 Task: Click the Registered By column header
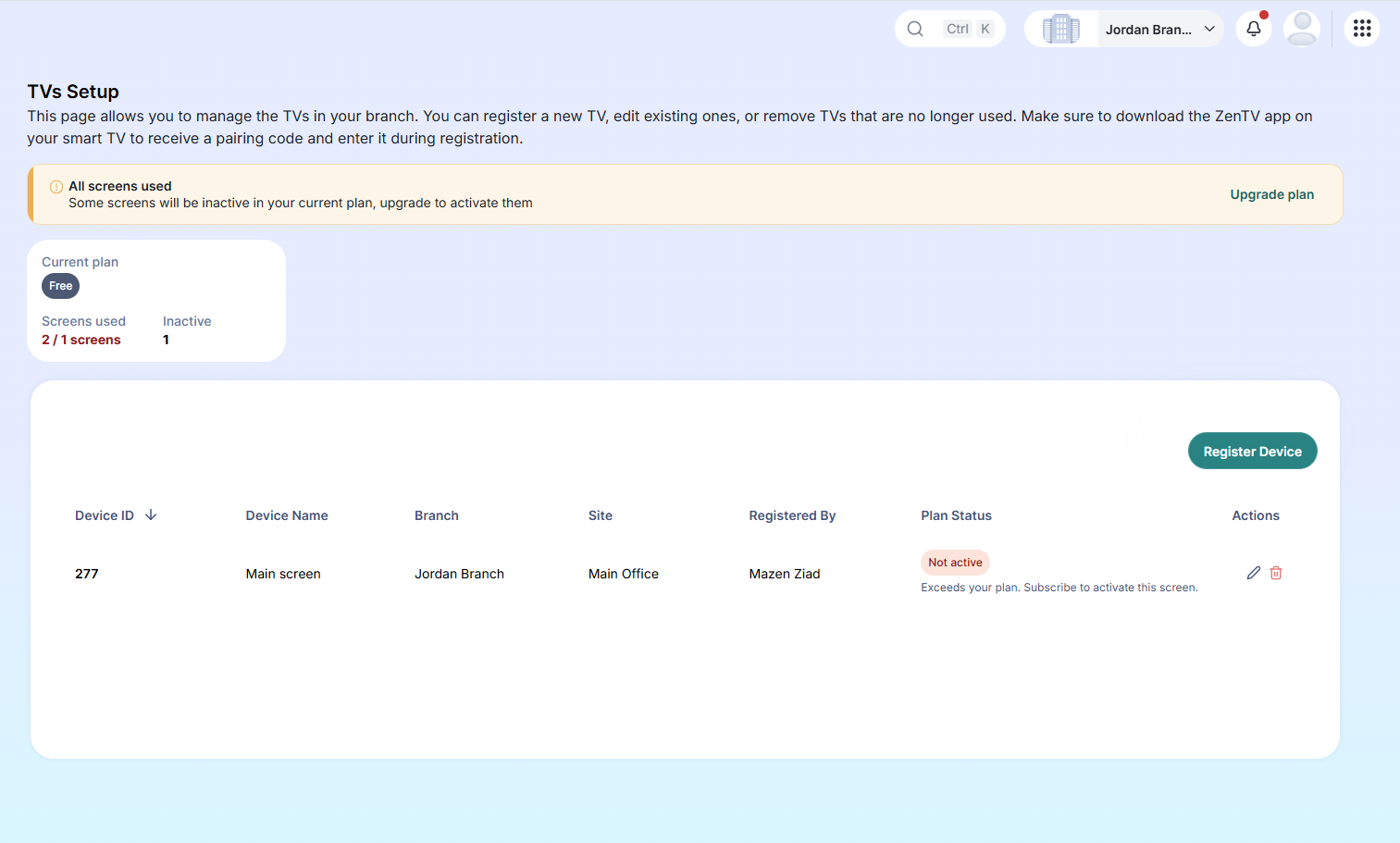point(792,515)
